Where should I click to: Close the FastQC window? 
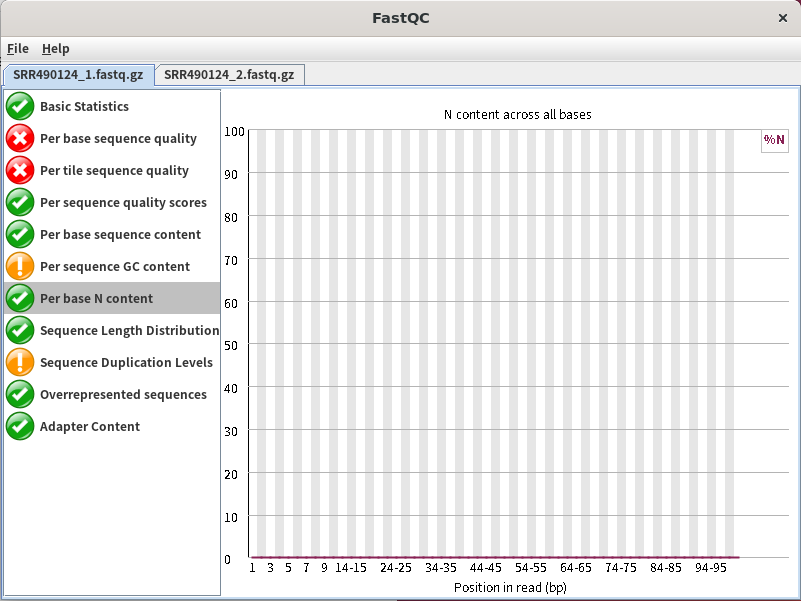783,18
